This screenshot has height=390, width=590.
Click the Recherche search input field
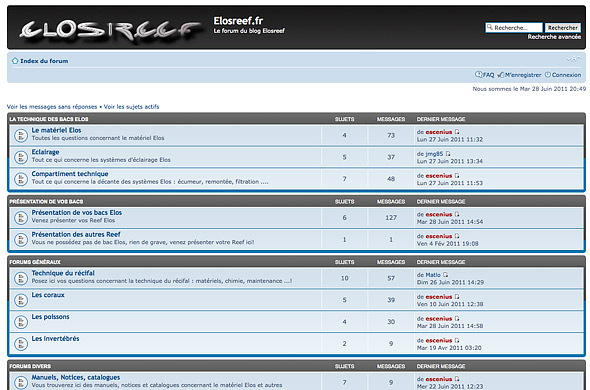click(x=514, y=27)
